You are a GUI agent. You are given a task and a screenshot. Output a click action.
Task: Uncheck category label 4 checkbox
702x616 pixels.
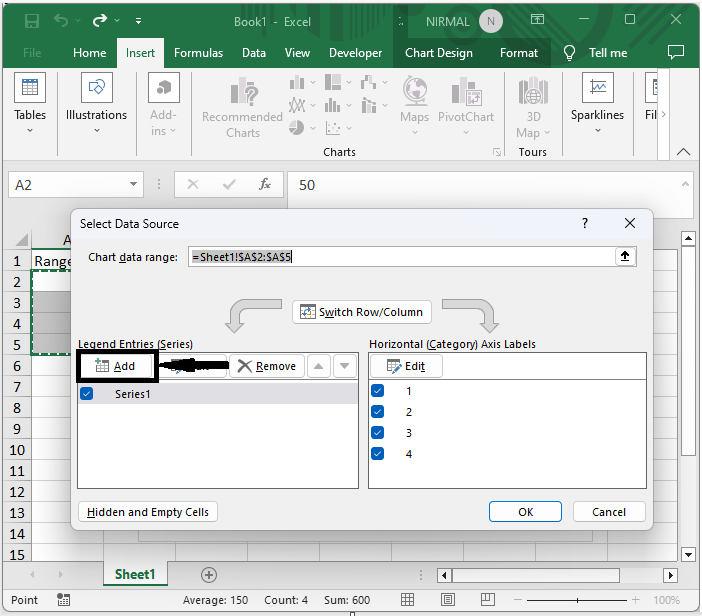pyautogui.click(x=377, y=453)
